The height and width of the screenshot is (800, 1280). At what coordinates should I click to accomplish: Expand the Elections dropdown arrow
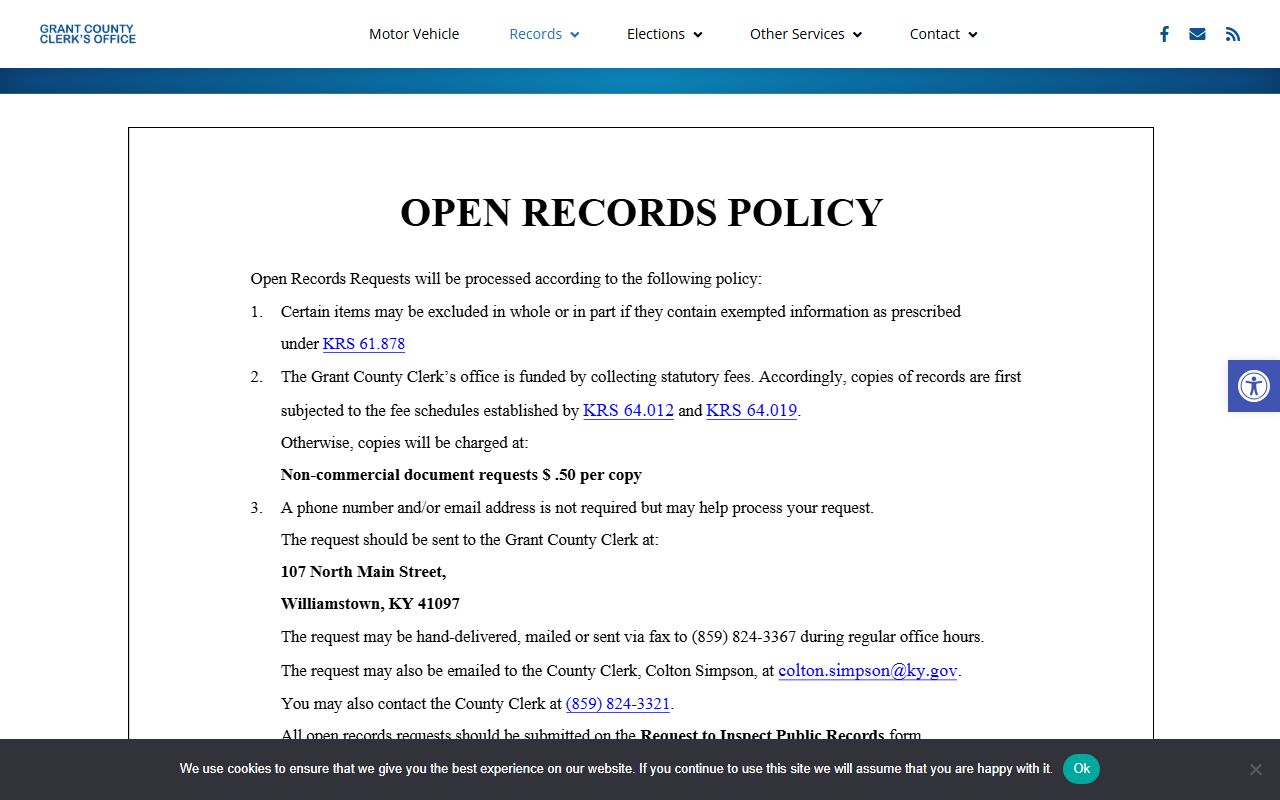698,35
